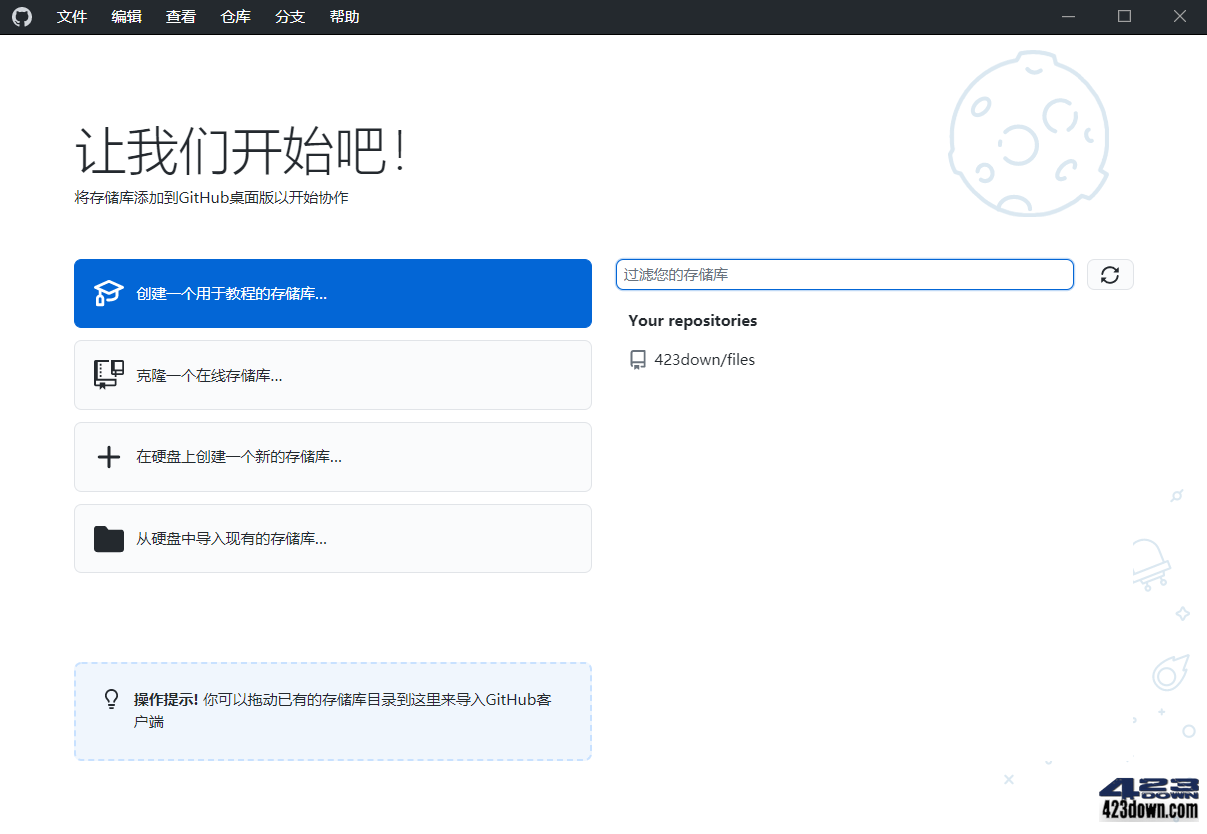Click the refresh repositories icon
Screen dimensions: 1207x834
[x=1110, y=274]
